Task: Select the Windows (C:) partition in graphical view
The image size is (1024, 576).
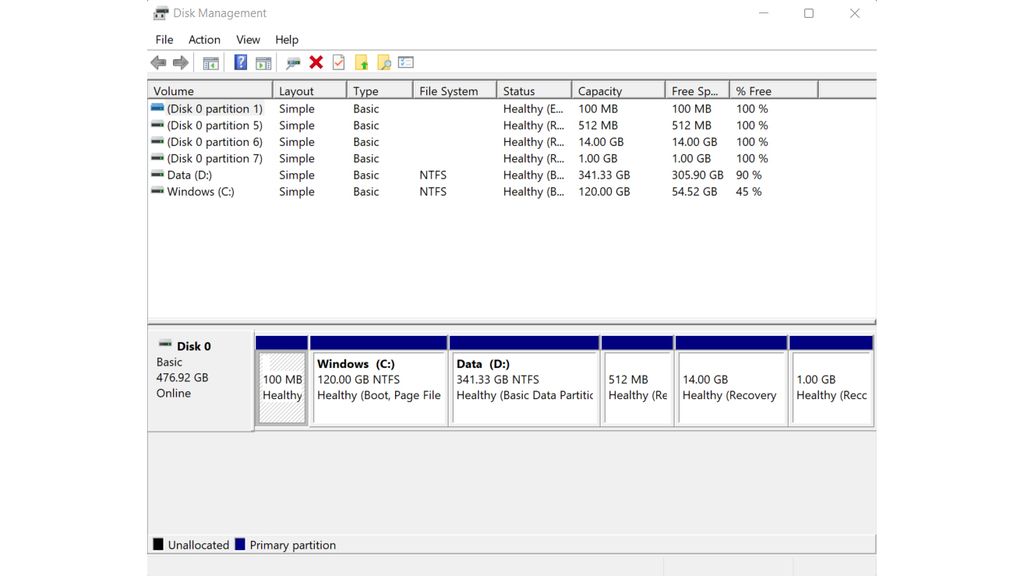Action: point(378,385)
